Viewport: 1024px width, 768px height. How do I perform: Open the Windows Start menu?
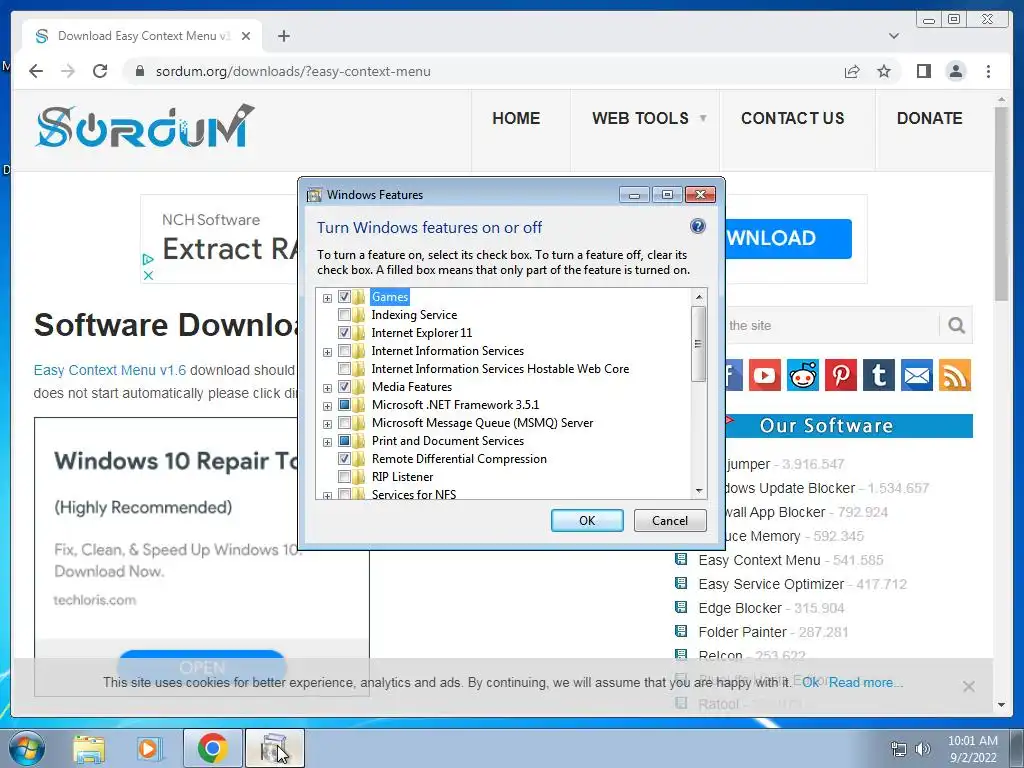tap(26, 748)
